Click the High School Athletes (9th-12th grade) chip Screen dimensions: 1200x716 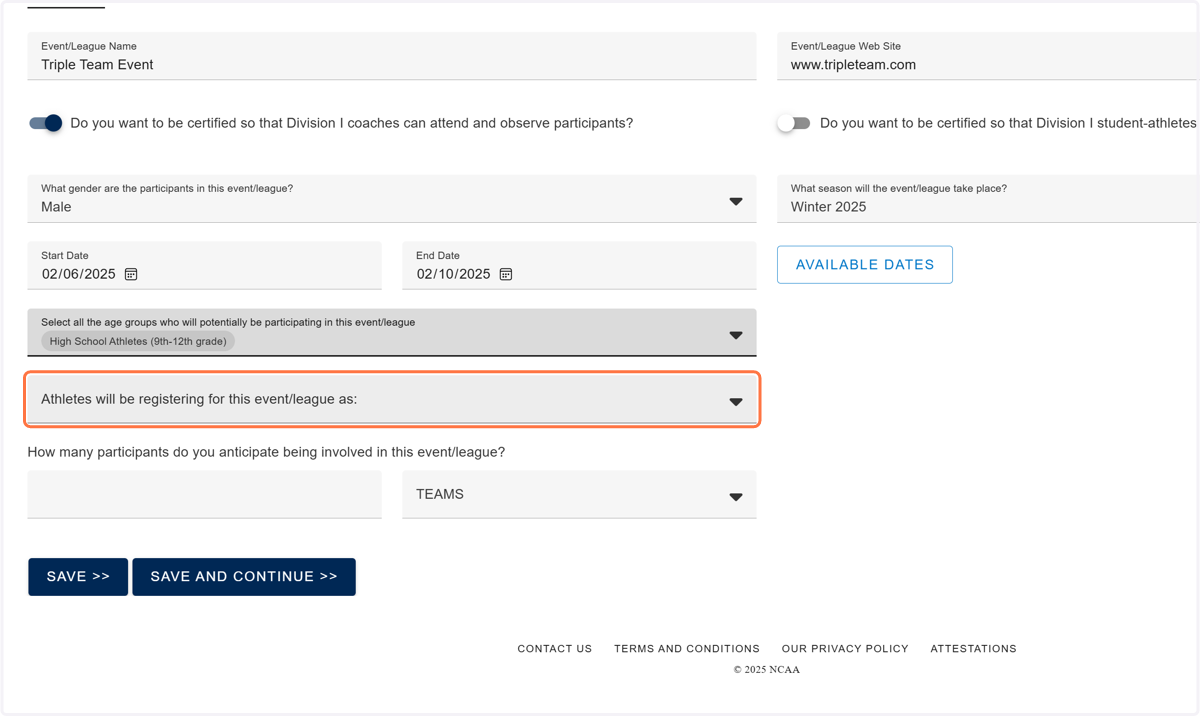coord(138,341)
